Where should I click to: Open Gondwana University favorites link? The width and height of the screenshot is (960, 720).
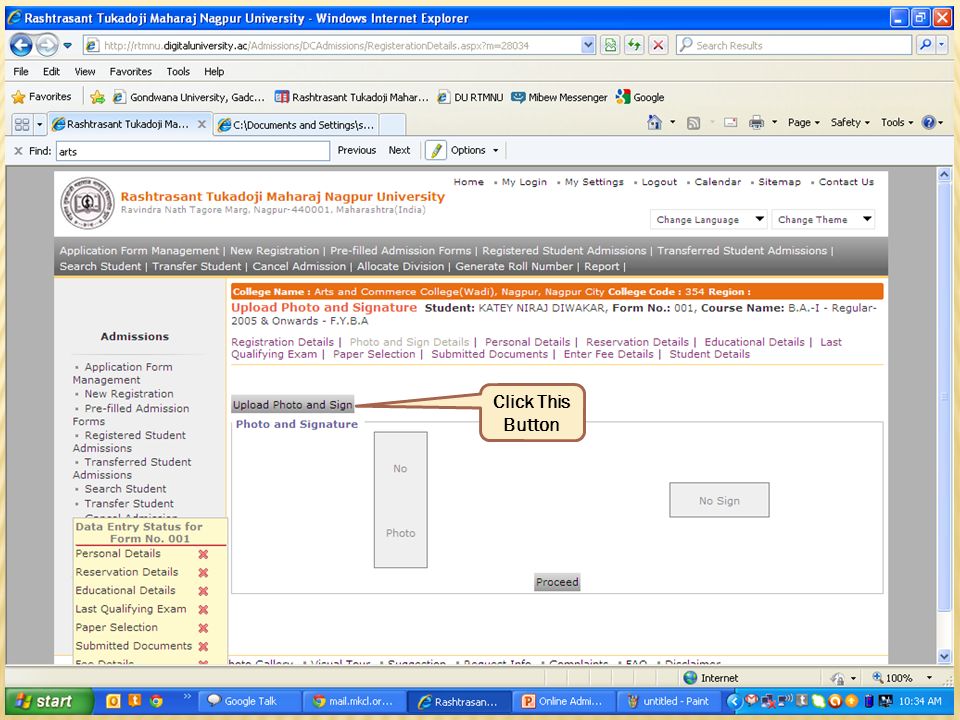[189, 97]
